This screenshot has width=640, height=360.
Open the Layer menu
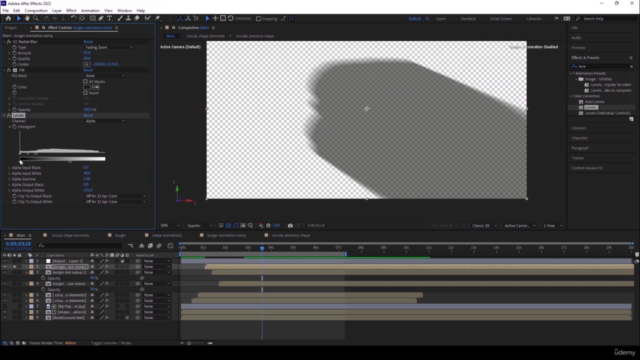pyautogui.click(x=57, y=11)
